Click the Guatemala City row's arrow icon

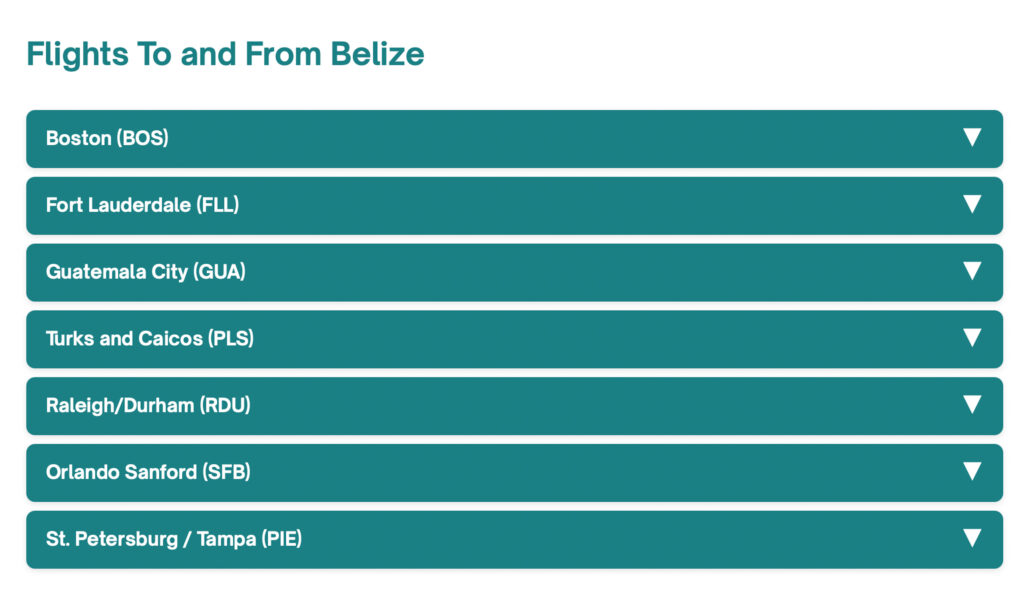point(972,270)
